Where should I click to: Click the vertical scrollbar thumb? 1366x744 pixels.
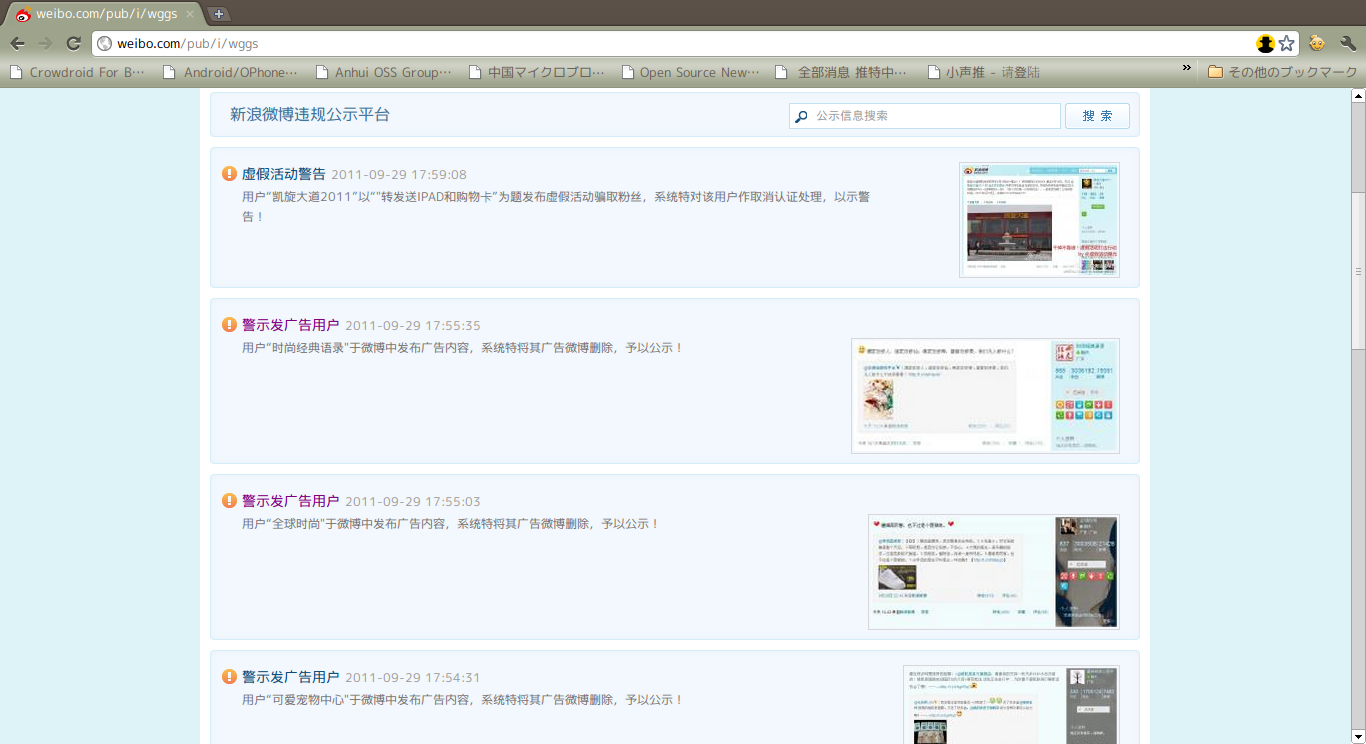[x=1358, y=272]
